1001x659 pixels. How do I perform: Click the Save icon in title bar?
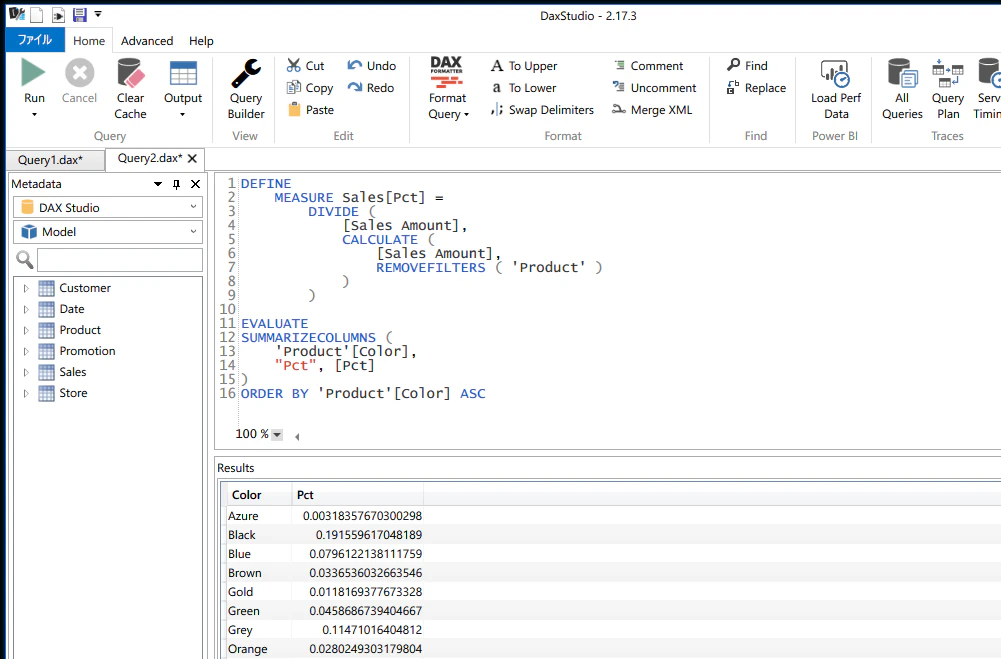tap(79, 14)
